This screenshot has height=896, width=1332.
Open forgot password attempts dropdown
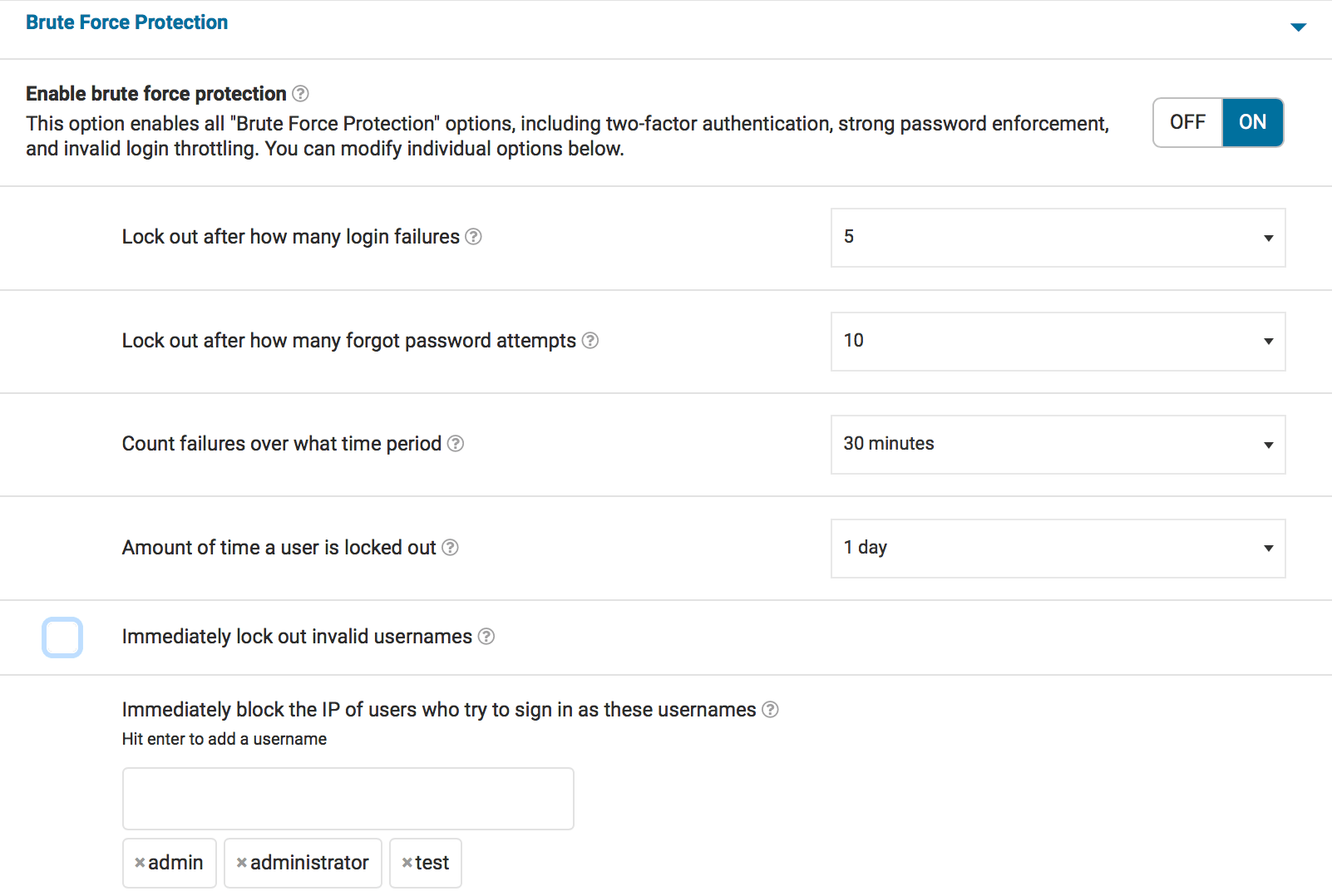tap(1058, 342)
